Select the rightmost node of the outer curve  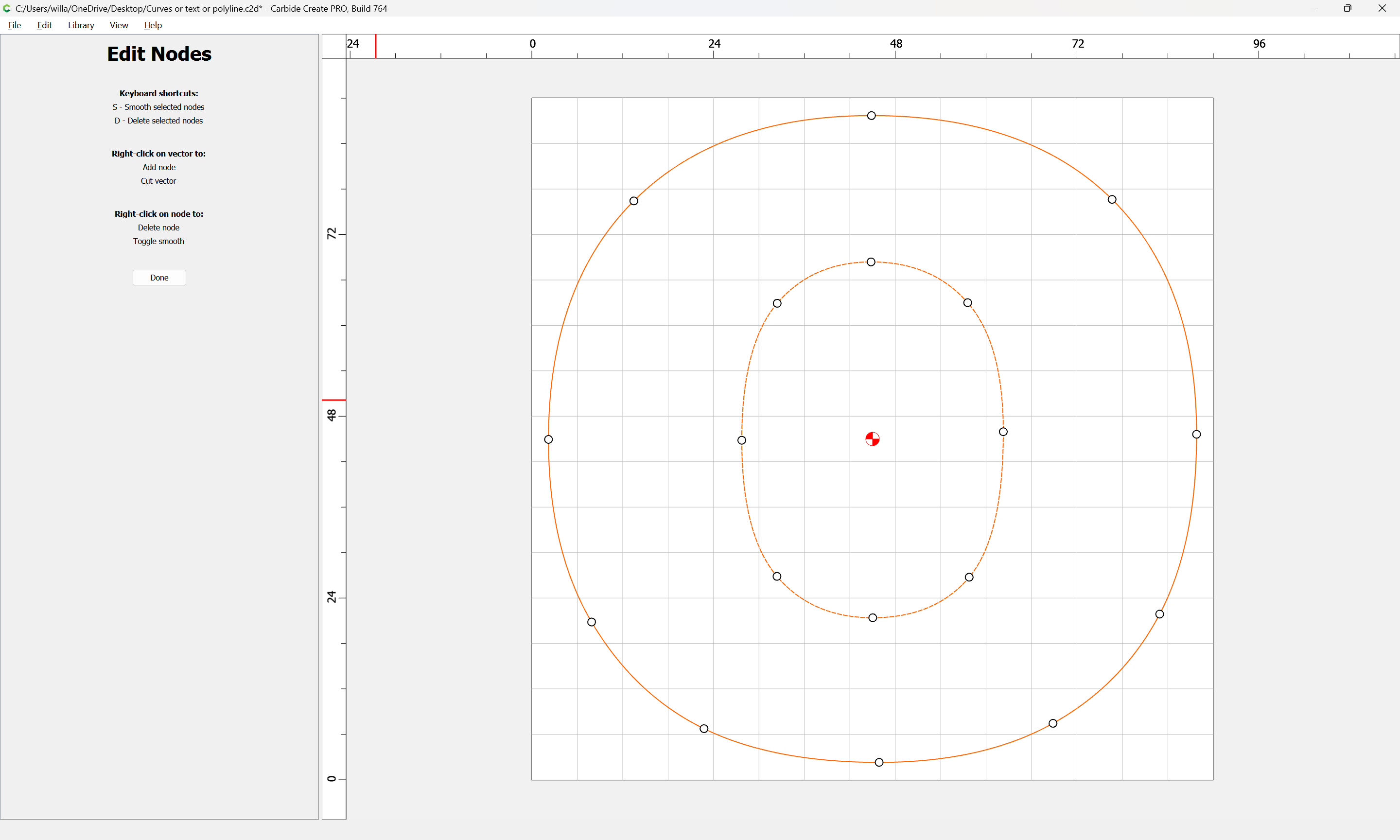tap(1196, 434)
